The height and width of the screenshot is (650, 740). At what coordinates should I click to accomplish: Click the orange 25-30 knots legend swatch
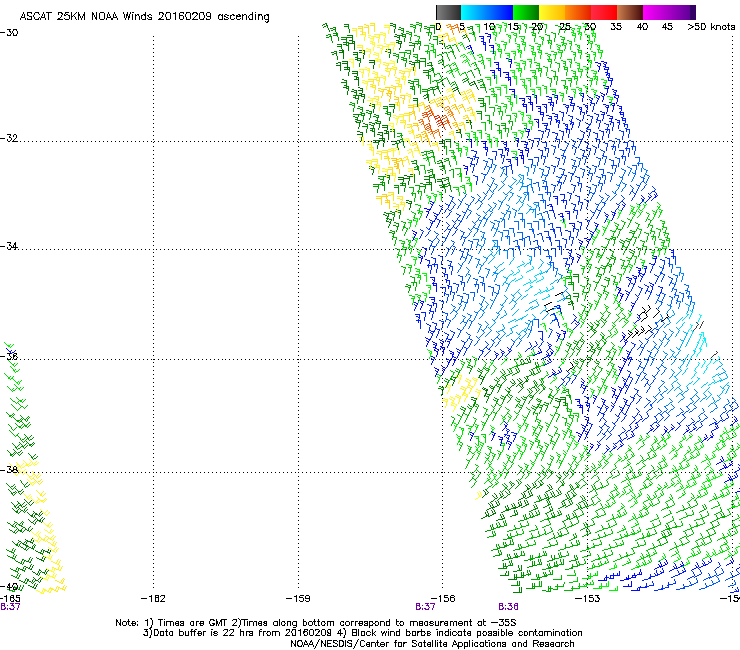[x=578, y=12]
